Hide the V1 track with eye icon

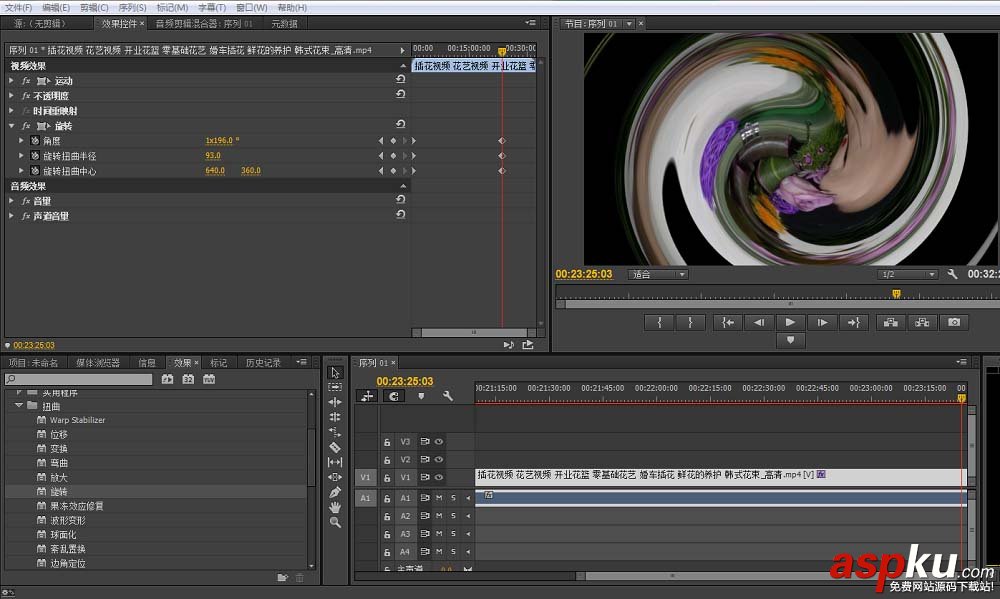tap(439, 478)
